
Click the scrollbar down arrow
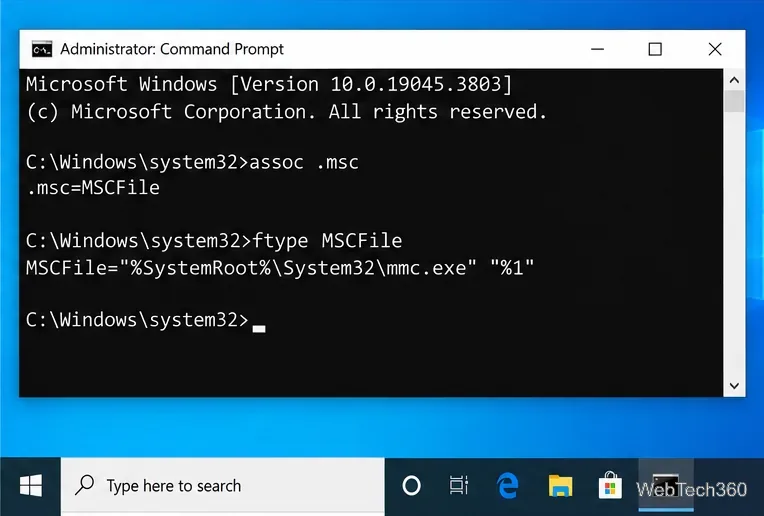click(x=734, y=385)
